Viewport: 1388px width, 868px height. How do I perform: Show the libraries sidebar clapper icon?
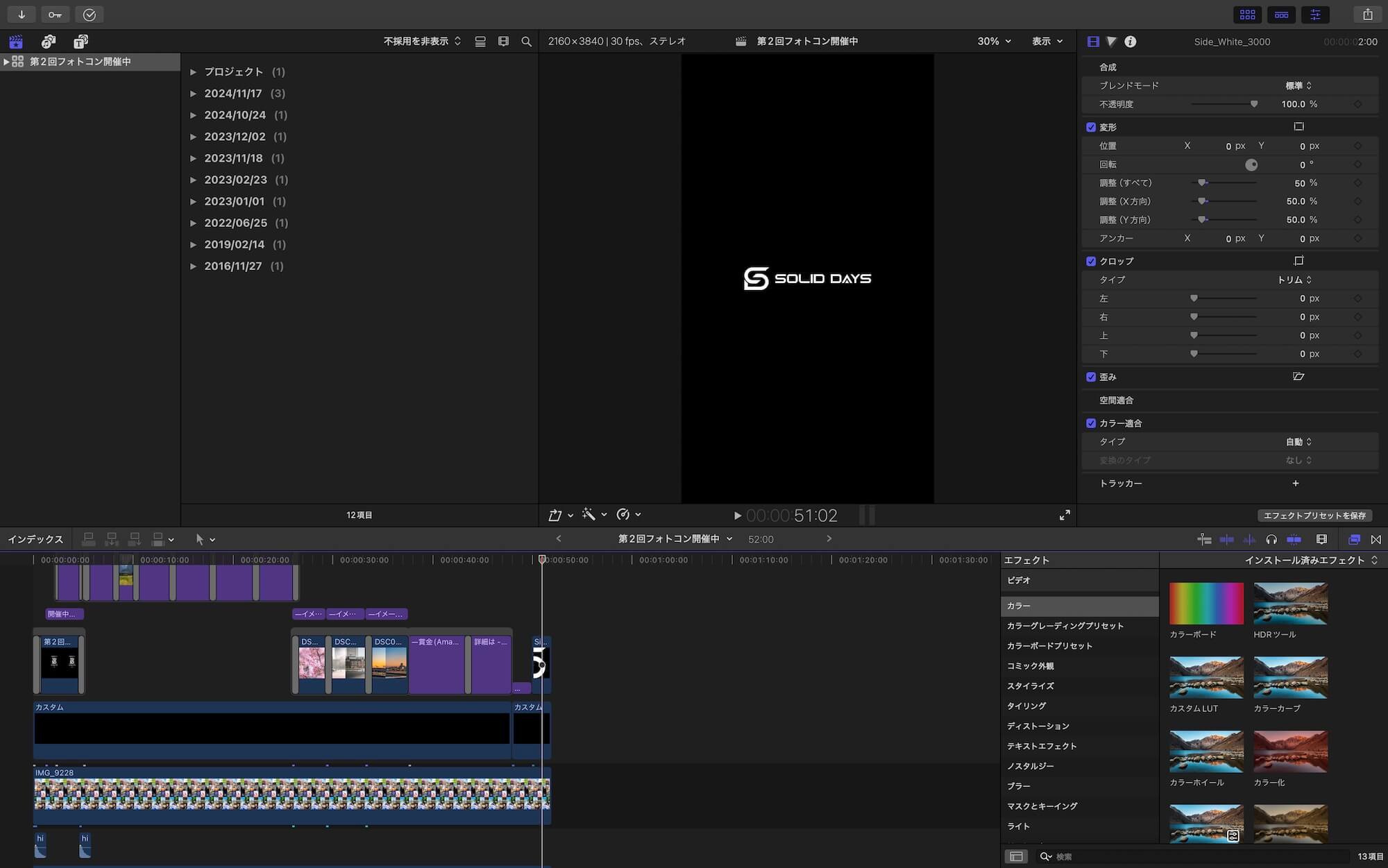pyautogui.click(x=16, y=42)
